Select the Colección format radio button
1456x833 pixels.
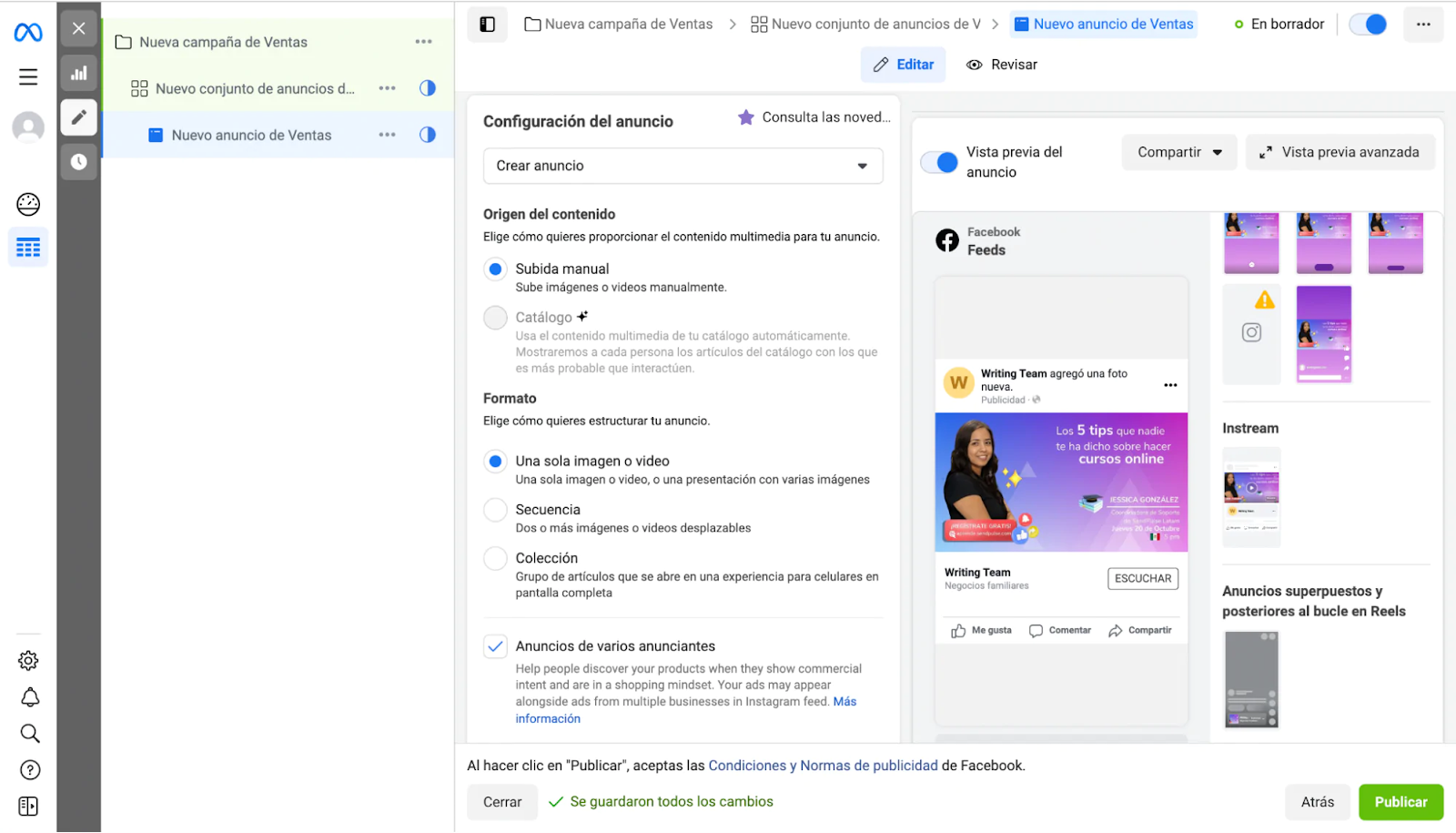click(496, 558)
